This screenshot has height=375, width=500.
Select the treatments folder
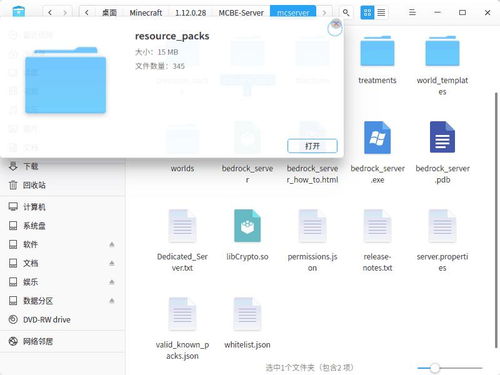tap(377, 60)
